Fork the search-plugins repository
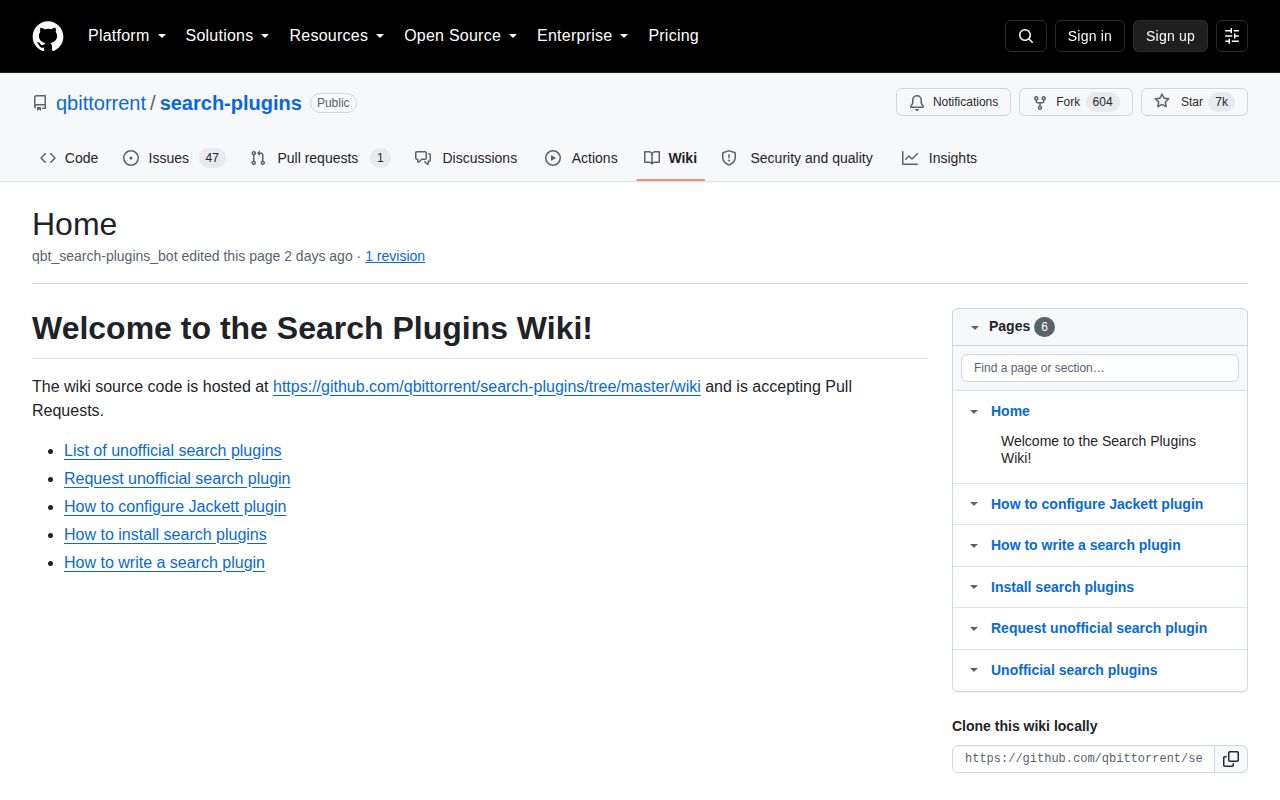Screen dimensions: 1280x800 point(1075,102)
